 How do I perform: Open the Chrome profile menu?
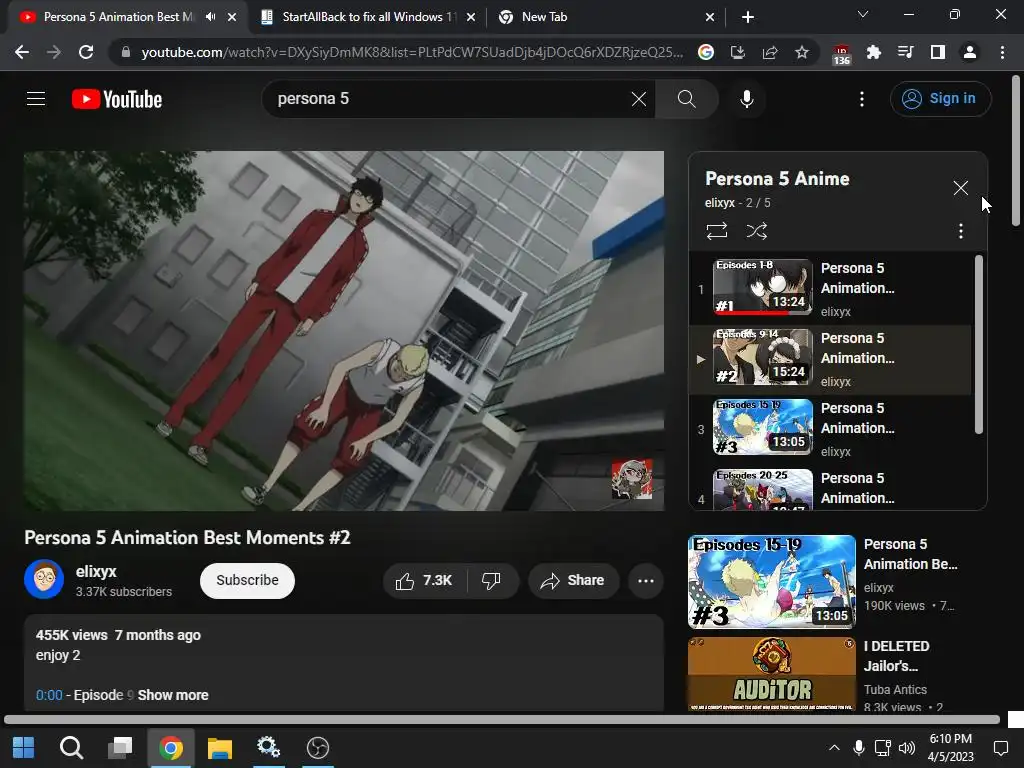pos(969,52)
